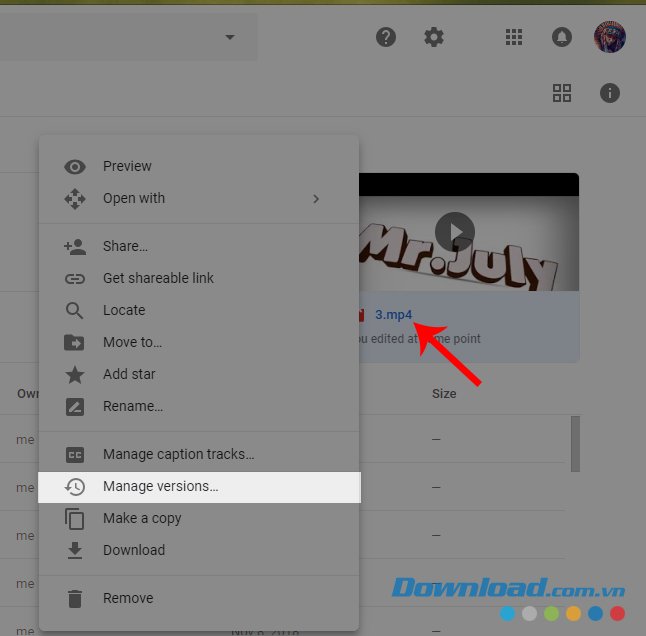
Task: Choose Download from the context menu
Action: (x=134, y=550)
